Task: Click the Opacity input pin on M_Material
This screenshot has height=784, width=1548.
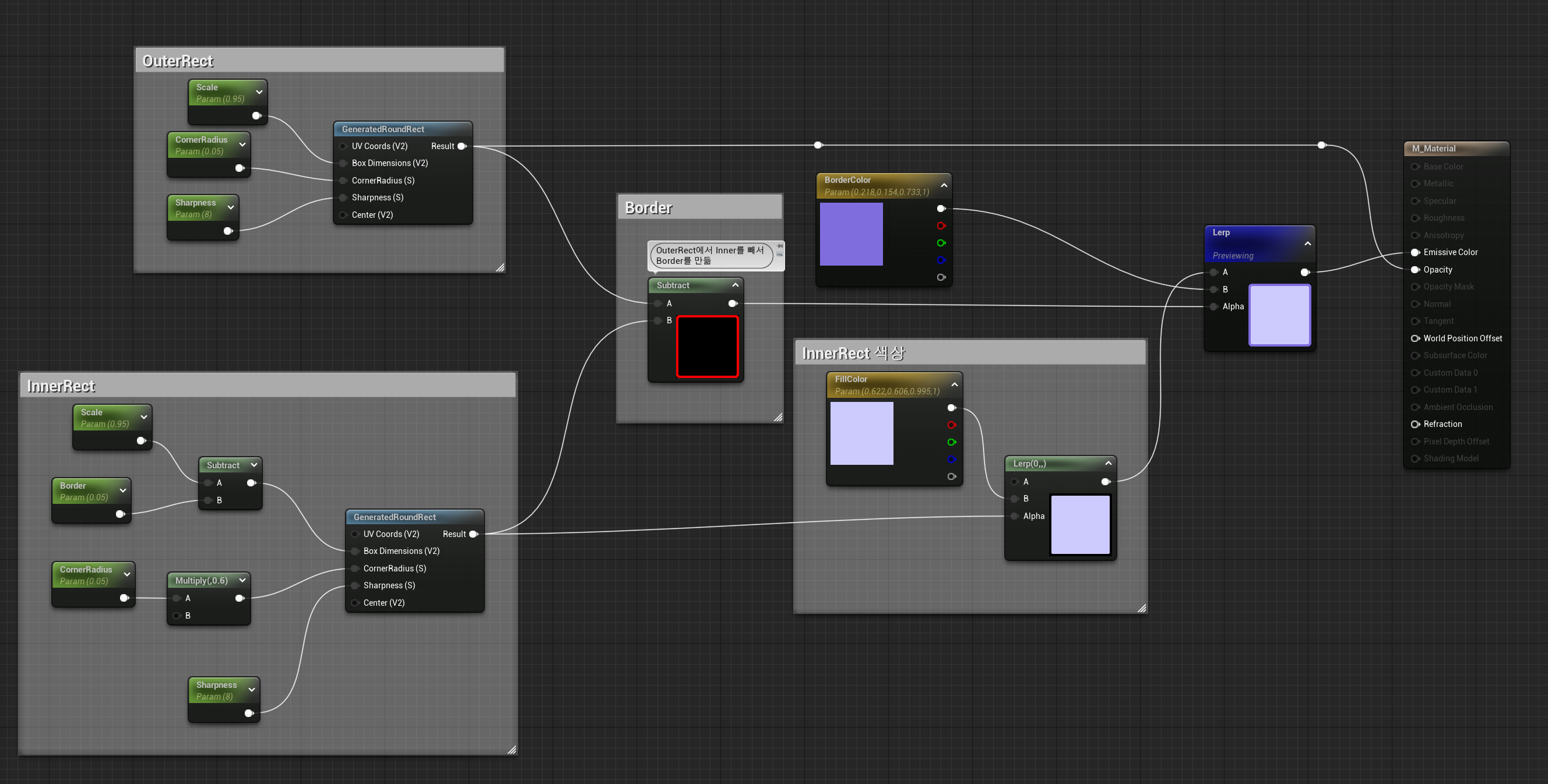Action: point(1415,270)
